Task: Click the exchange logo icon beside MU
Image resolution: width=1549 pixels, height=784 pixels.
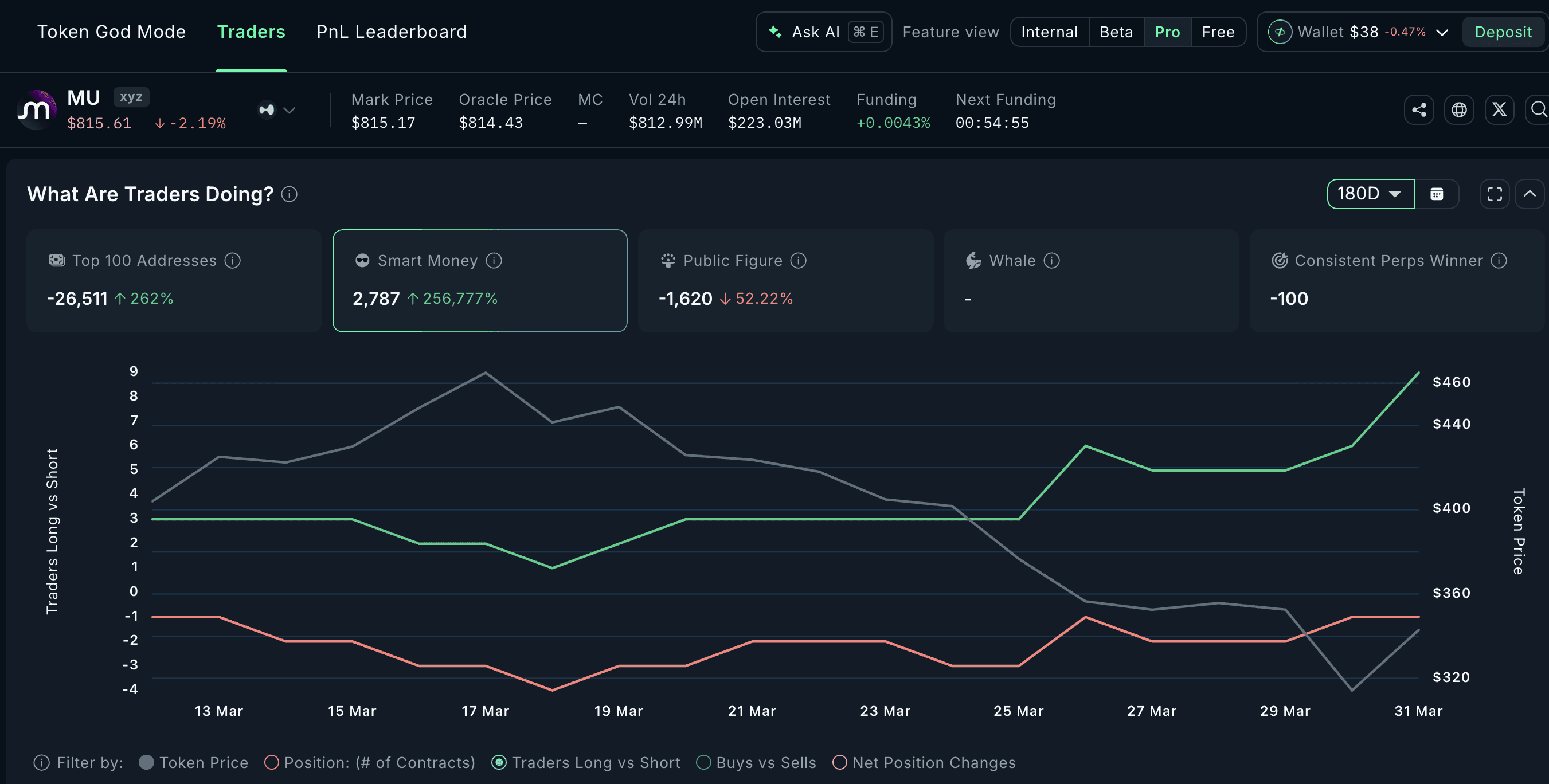Action: click(x=267, y=110)
